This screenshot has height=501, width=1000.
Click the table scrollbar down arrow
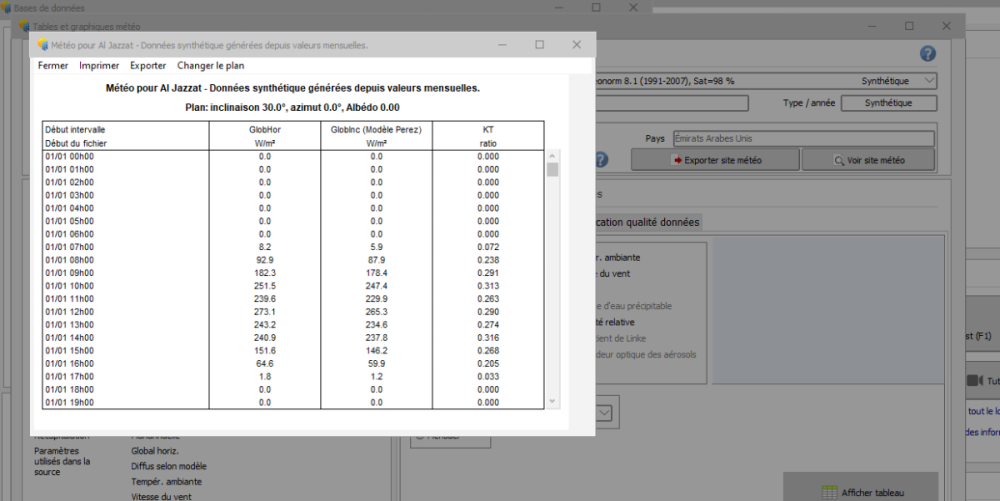point(553,401)
